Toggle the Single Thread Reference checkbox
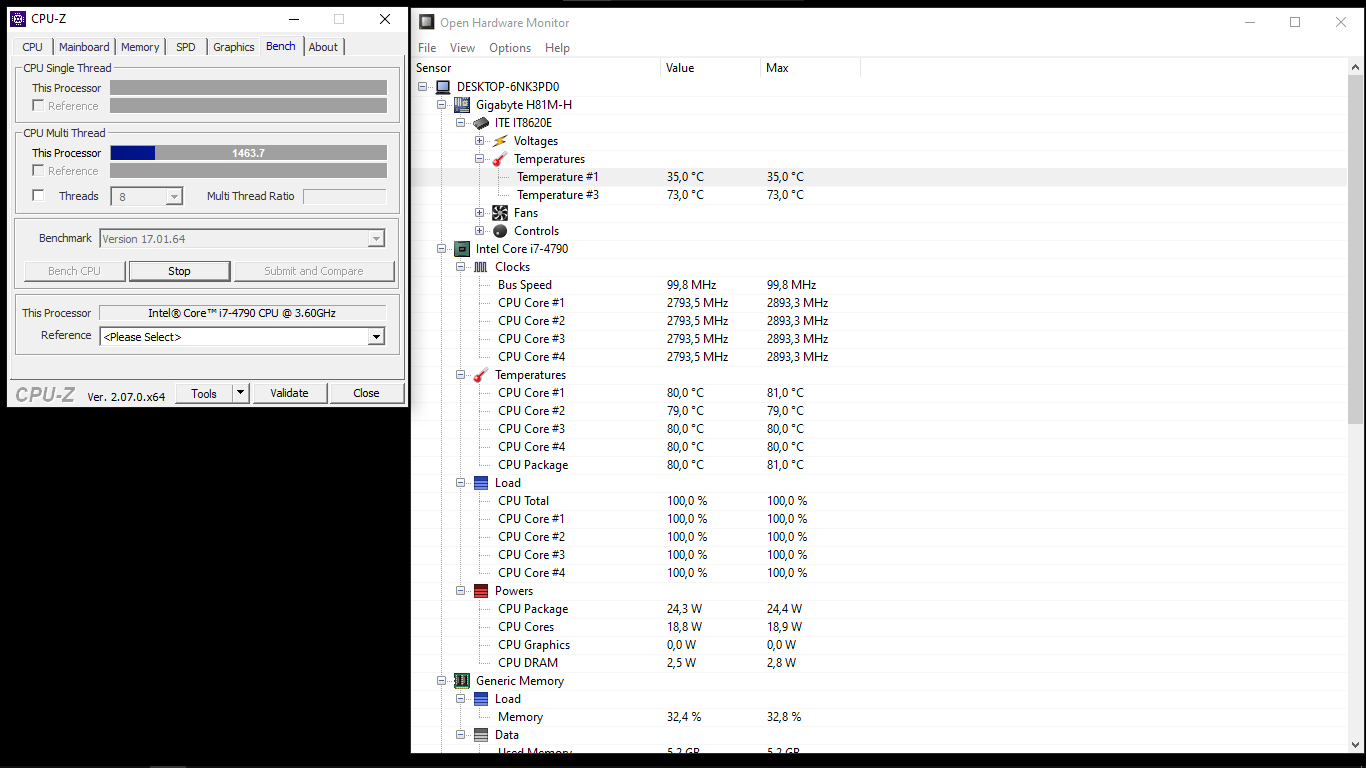The height and width of the screenshot is (768, 1366). coord(38,105)
